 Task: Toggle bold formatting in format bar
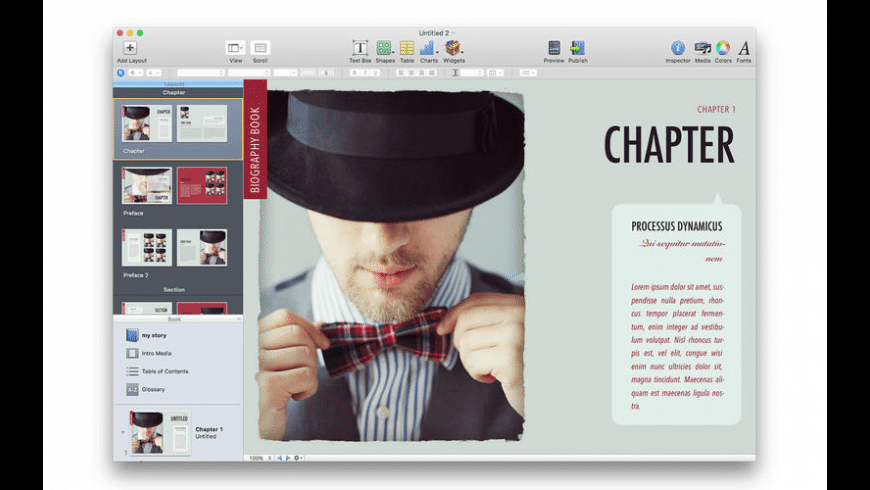355,73
